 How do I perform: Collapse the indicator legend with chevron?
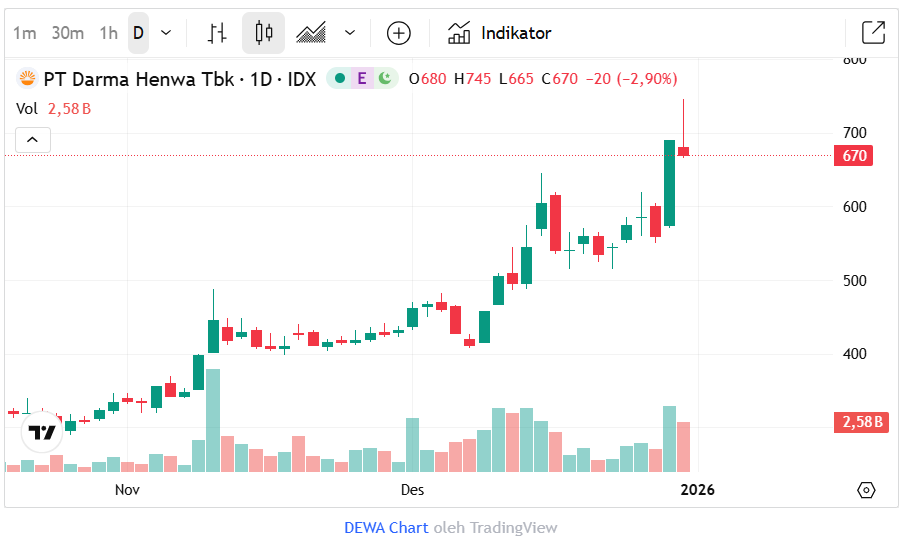[x=32, y=140]
